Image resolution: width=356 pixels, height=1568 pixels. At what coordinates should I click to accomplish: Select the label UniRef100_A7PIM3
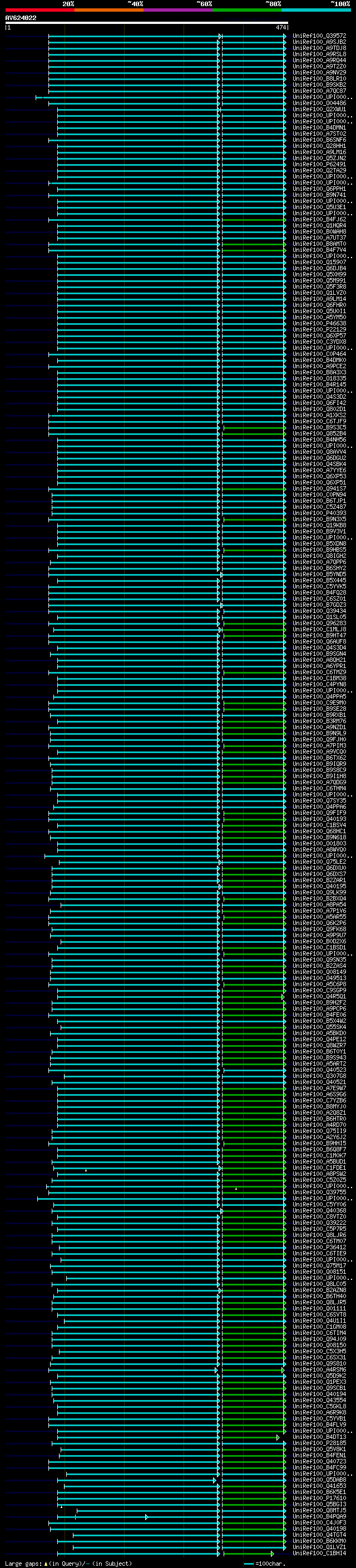(x=319, y=745)
